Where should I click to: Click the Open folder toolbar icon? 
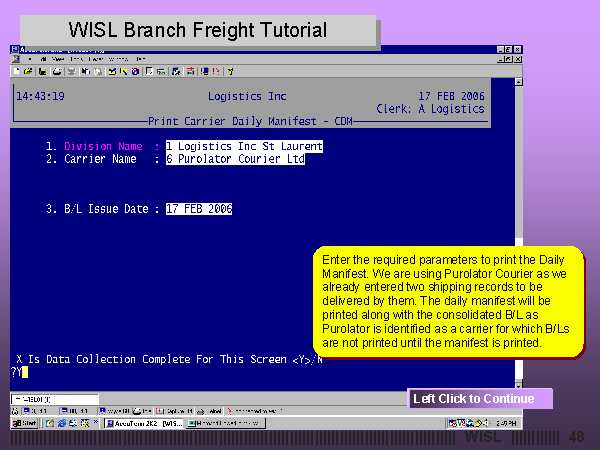pos(28,71)
